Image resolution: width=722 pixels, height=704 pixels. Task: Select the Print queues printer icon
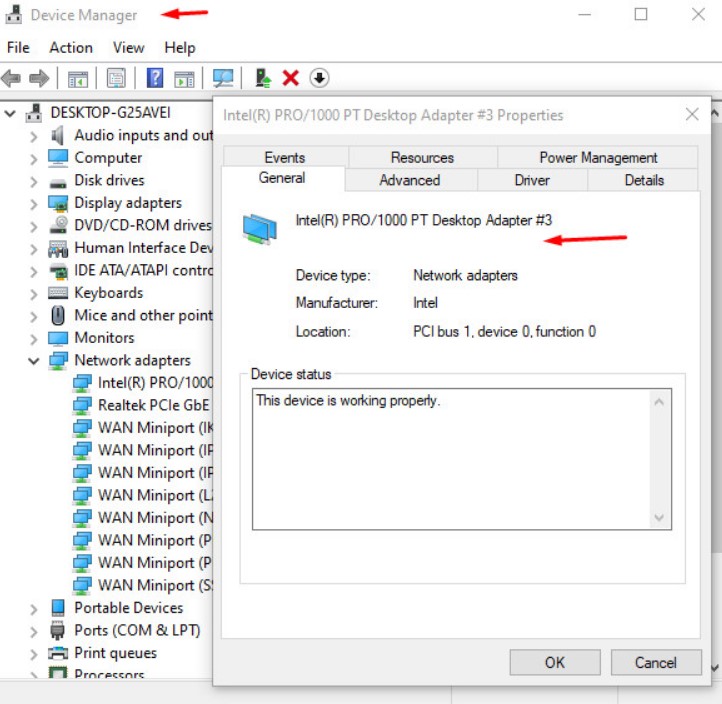point(58,653)
